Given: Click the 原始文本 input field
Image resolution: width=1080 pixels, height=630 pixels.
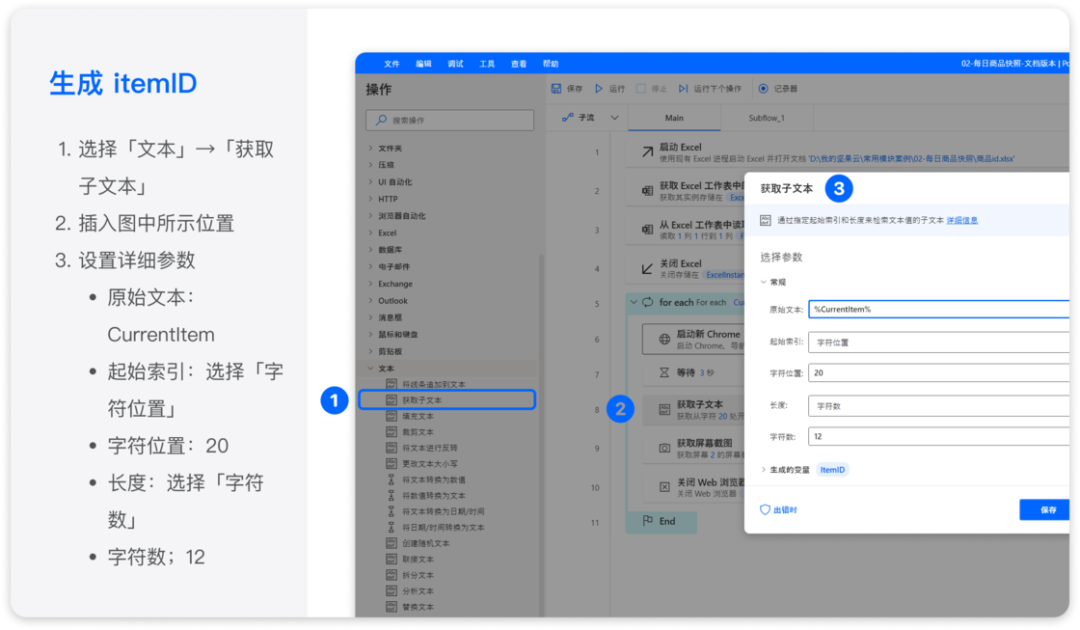Looking at the screenshot, I should 939,309.
